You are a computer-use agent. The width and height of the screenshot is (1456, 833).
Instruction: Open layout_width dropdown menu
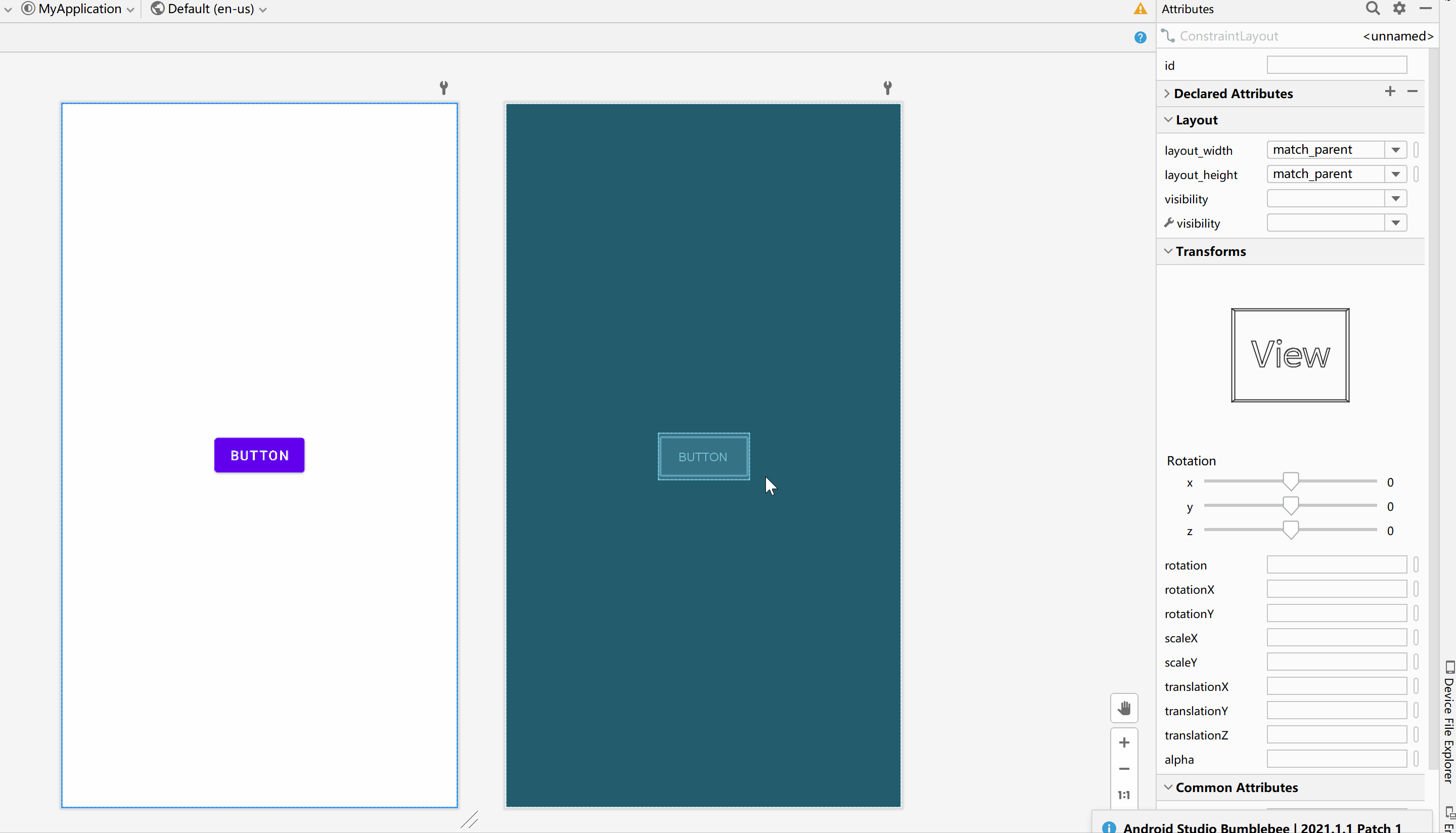click(x=1396, y=149)
